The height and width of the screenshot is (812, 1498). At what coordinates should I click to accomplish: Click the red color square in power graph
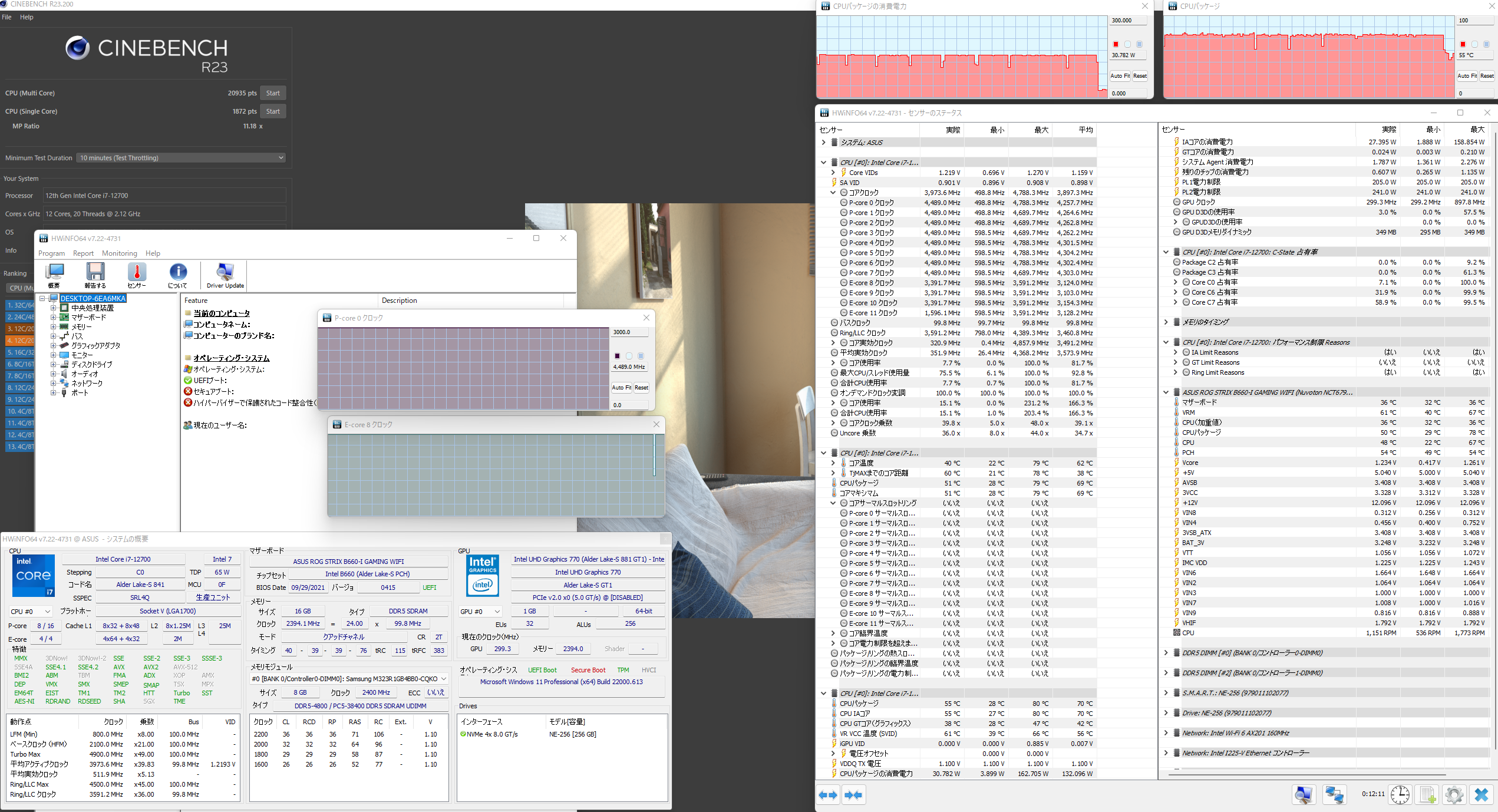tap(1116, 44)
